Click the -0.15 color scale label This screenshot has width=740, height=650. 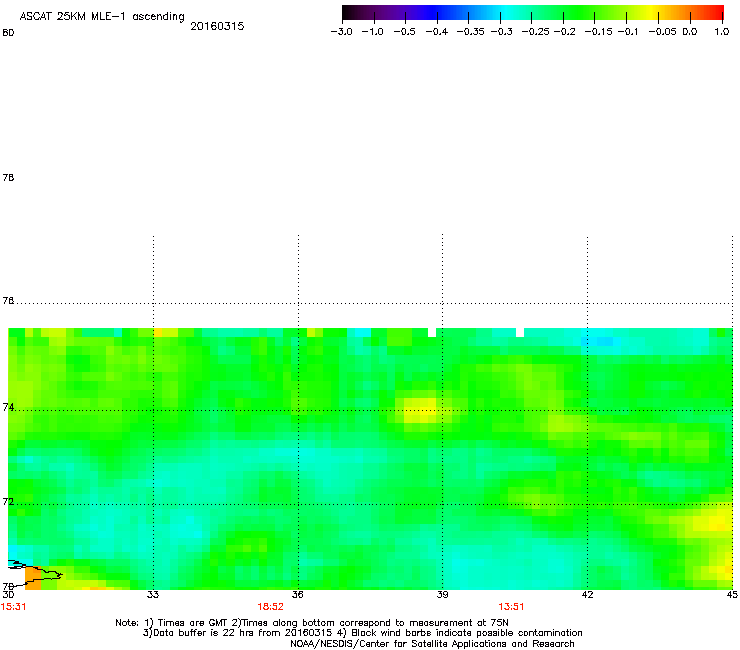click(598, 32)
